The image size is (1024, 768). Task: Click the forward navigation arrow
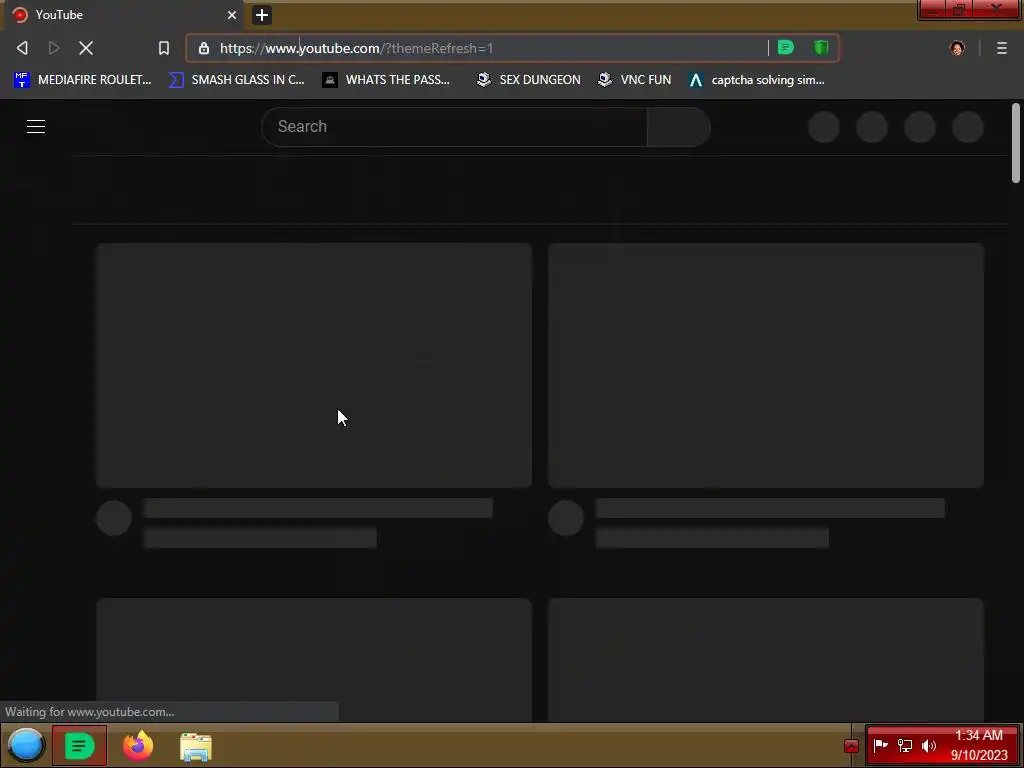(54, 48)
